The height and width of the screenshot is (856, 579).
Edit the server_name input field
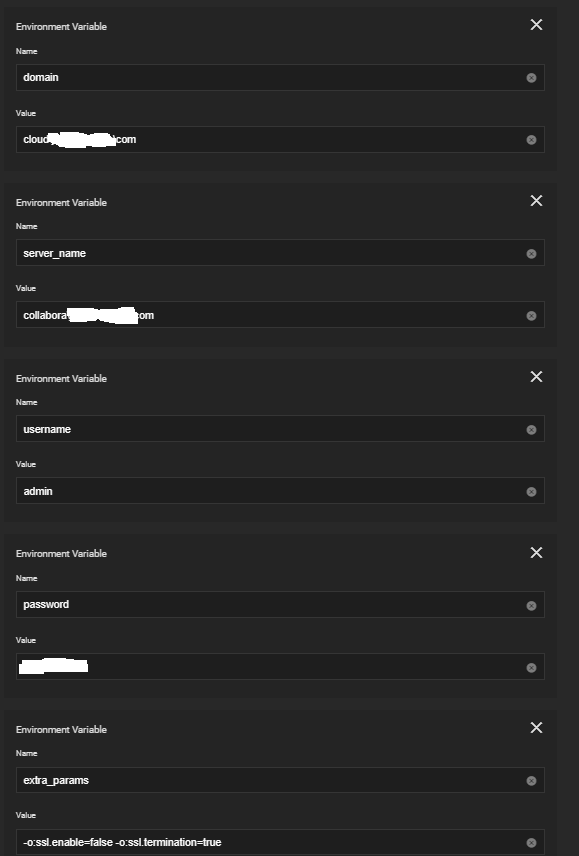pyautogui.click(x=280, y=253)
